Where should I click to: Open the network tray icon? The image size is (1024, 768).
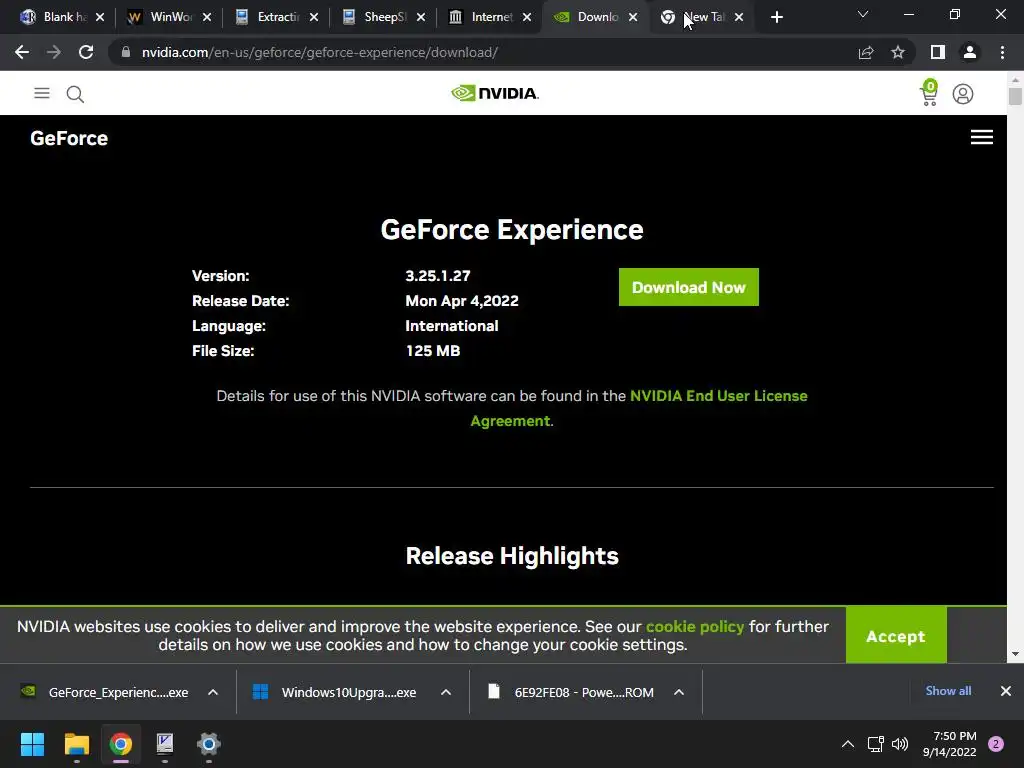(875, 744)
